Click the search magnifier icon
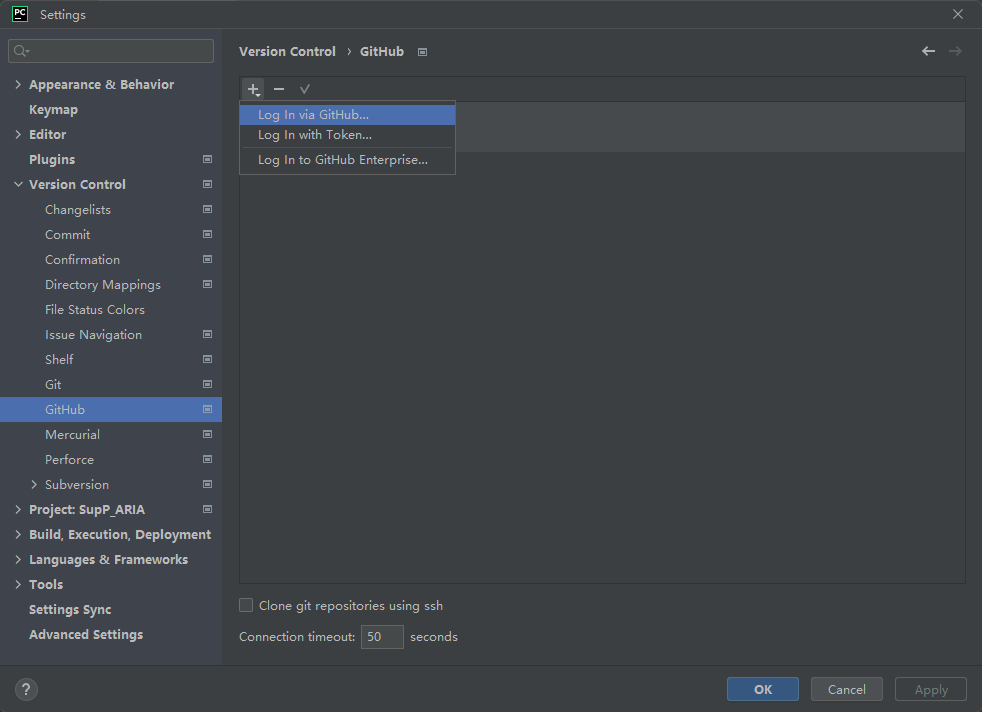 click(21, 51)
